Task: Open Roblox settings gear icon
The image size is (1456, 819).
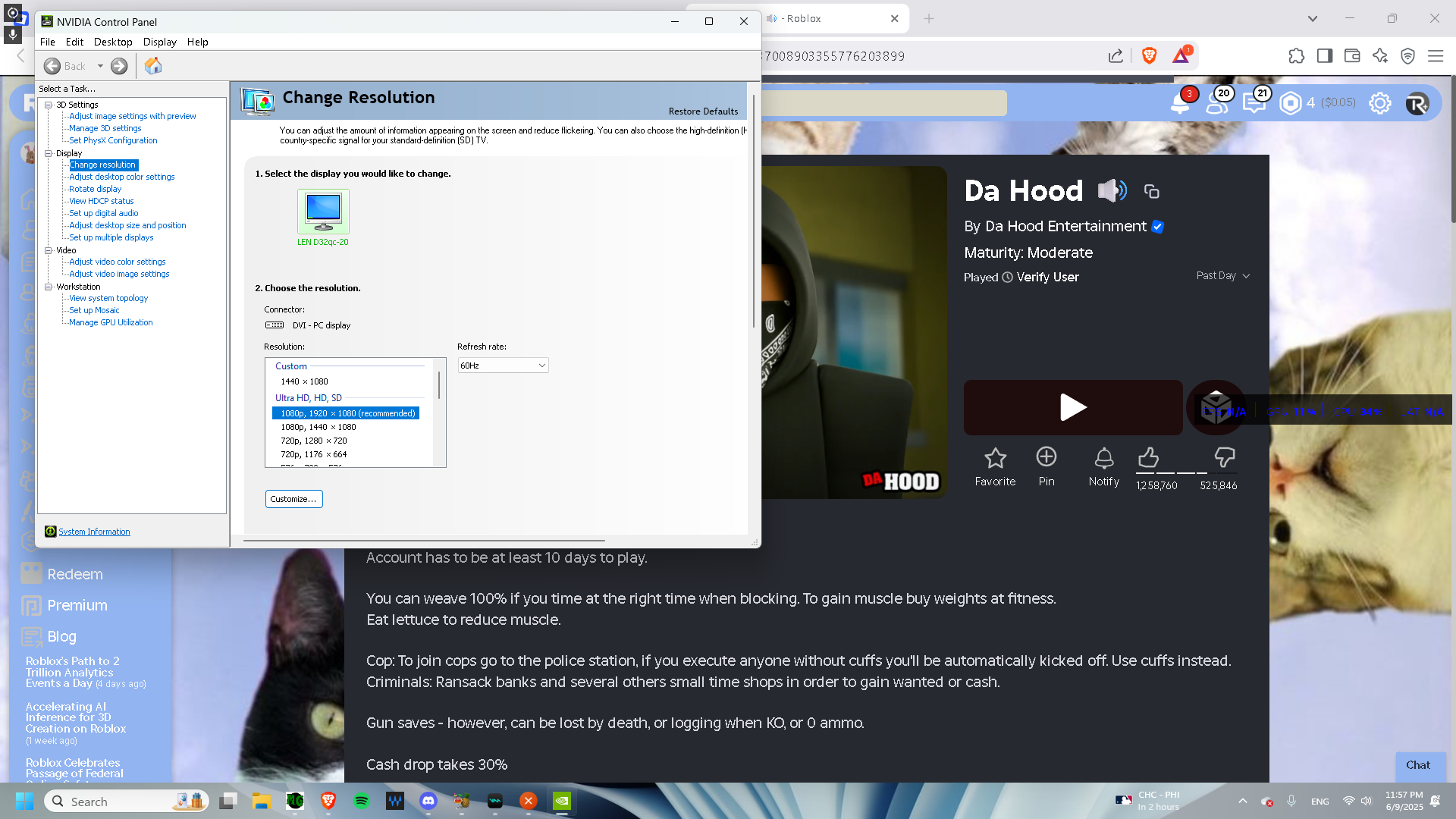Action: tap(1380, 103)
